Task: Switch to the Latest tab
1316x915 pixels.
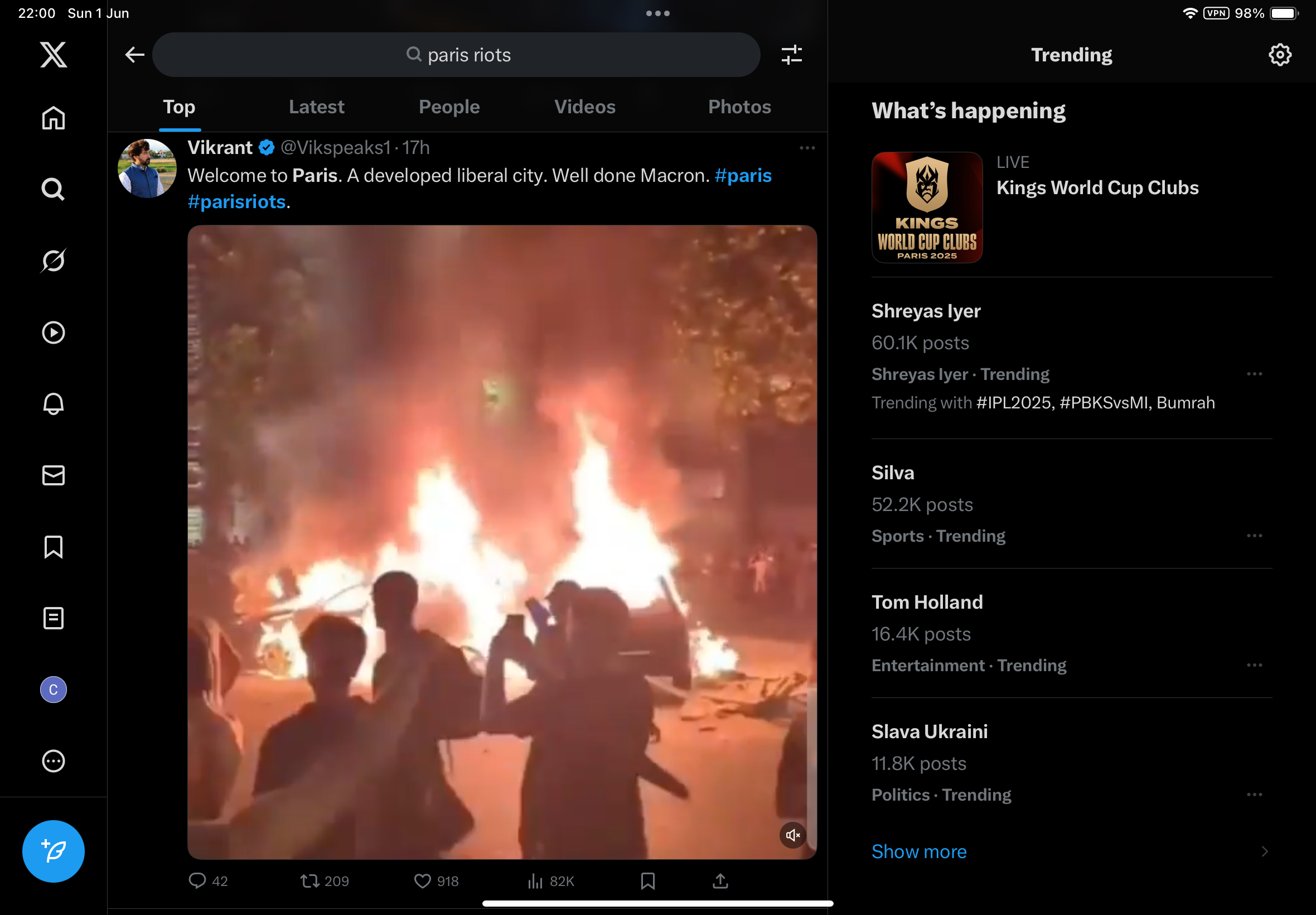Action: [x=316, y=107]
